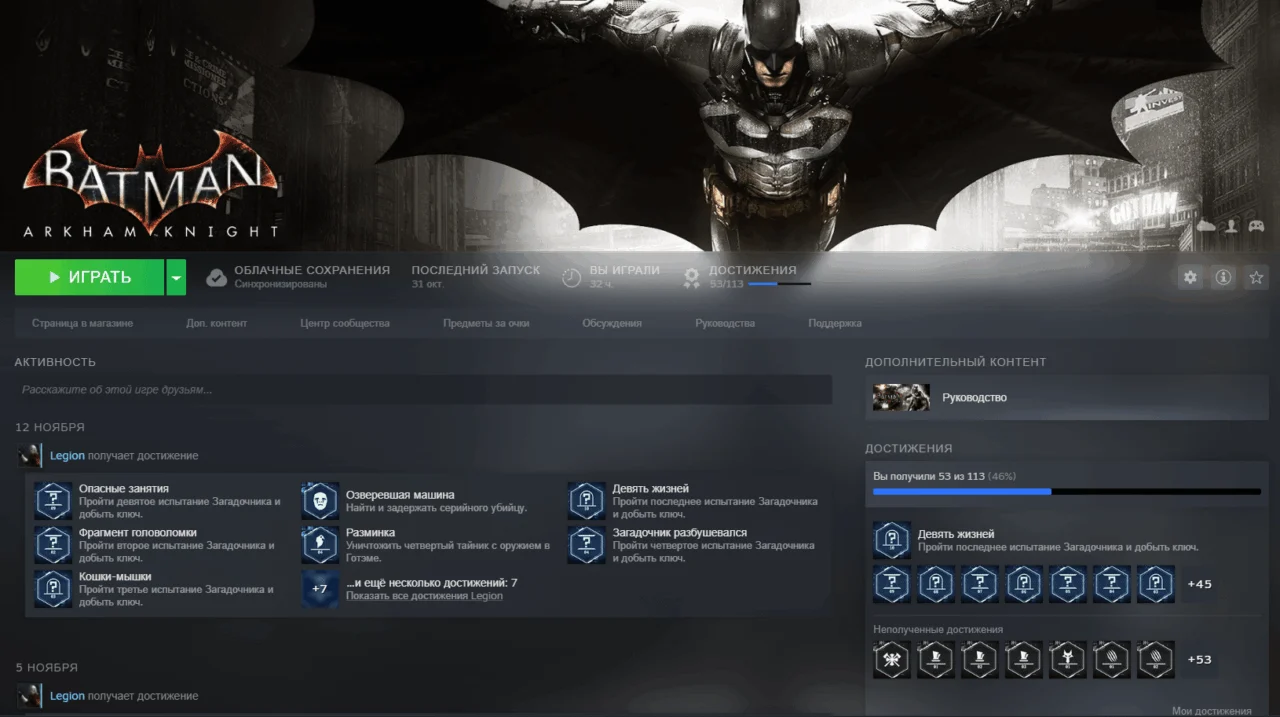Click the header achievements 53/113 progress bar
The height and width of the screenshot is (717, 1280).
(x=779, y=285)
